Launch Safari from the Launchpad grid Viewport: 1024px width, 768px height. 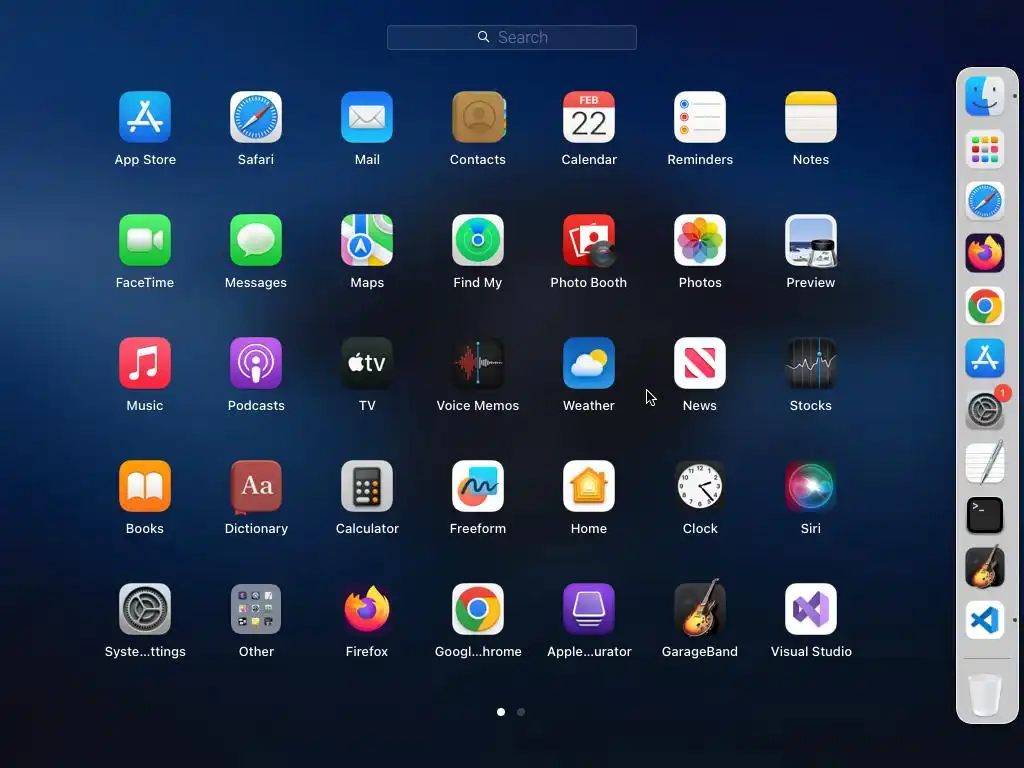256,118
